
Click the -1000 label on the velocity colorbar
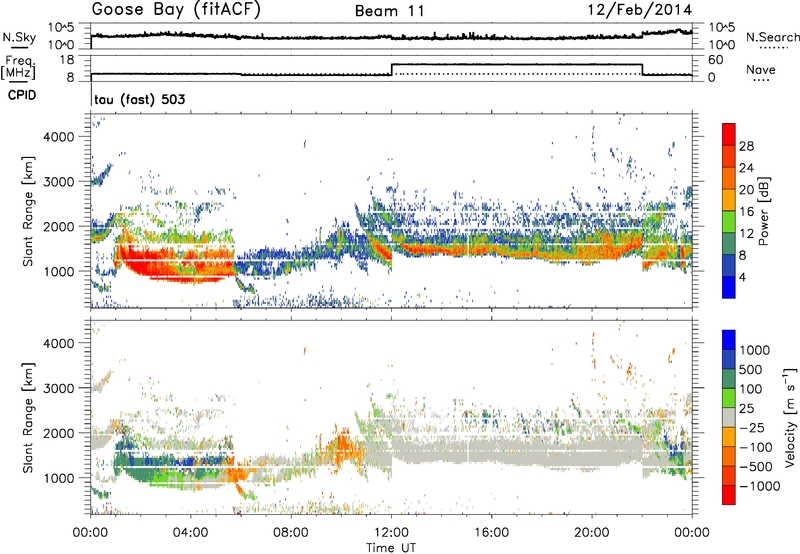[759, 486]
